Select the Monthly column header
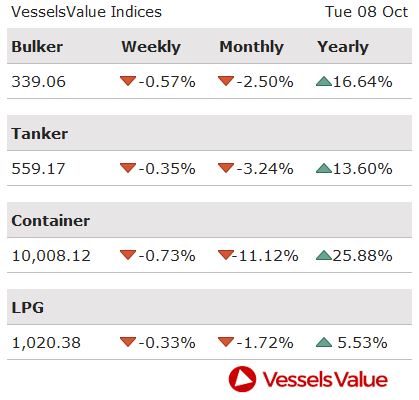The image size is (419, 400). click(252, 47)
